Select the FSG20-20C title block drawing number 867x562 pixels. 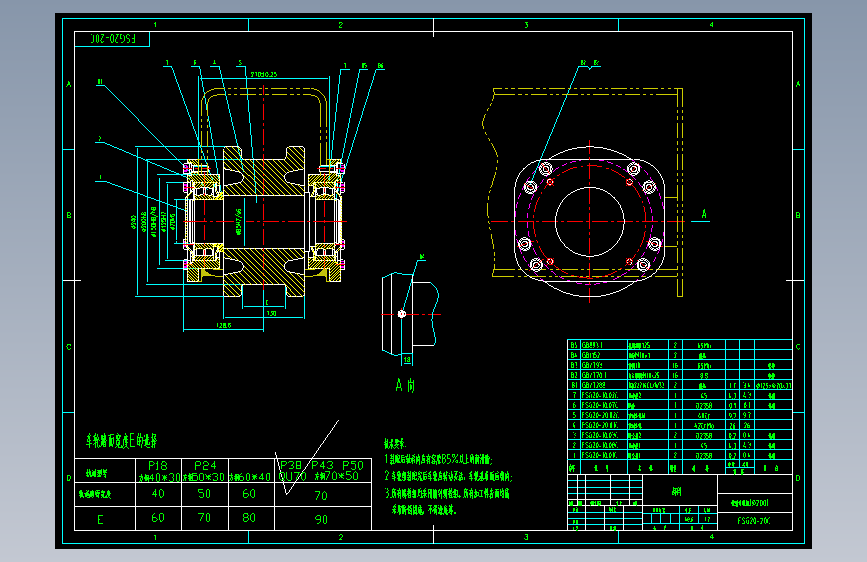pos(754,521)
